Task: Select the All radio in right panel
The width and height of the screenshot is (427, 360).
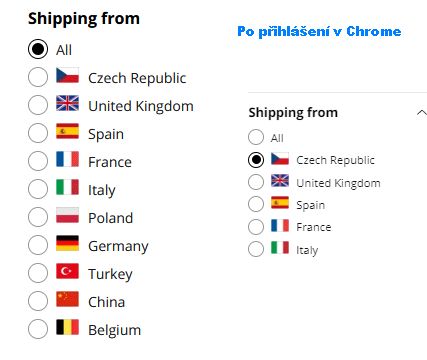Action: 256,137
